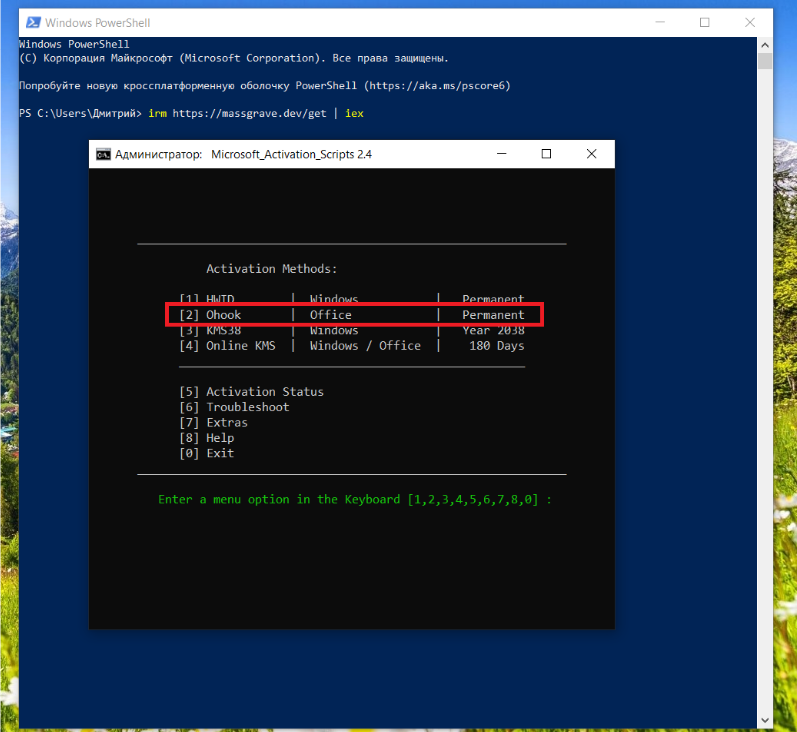Click the Microsoft_Activation_Scripts 2.4 title text
This screenshot has height=732, width=797.
(x=292, y=155)
